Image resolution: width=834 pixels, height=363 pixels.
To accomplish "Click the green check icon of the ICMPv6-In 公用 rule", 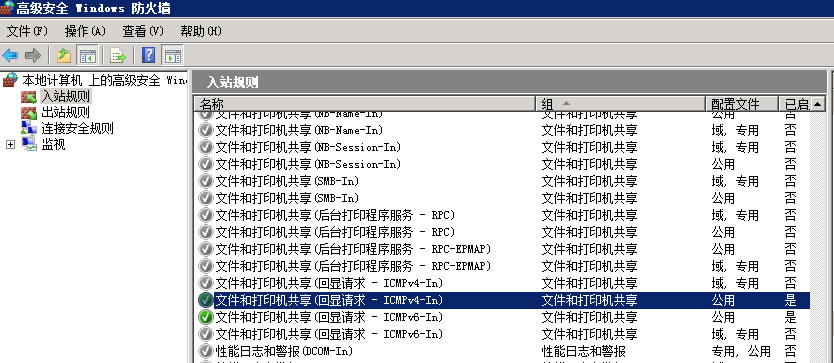I will (205, 317).
